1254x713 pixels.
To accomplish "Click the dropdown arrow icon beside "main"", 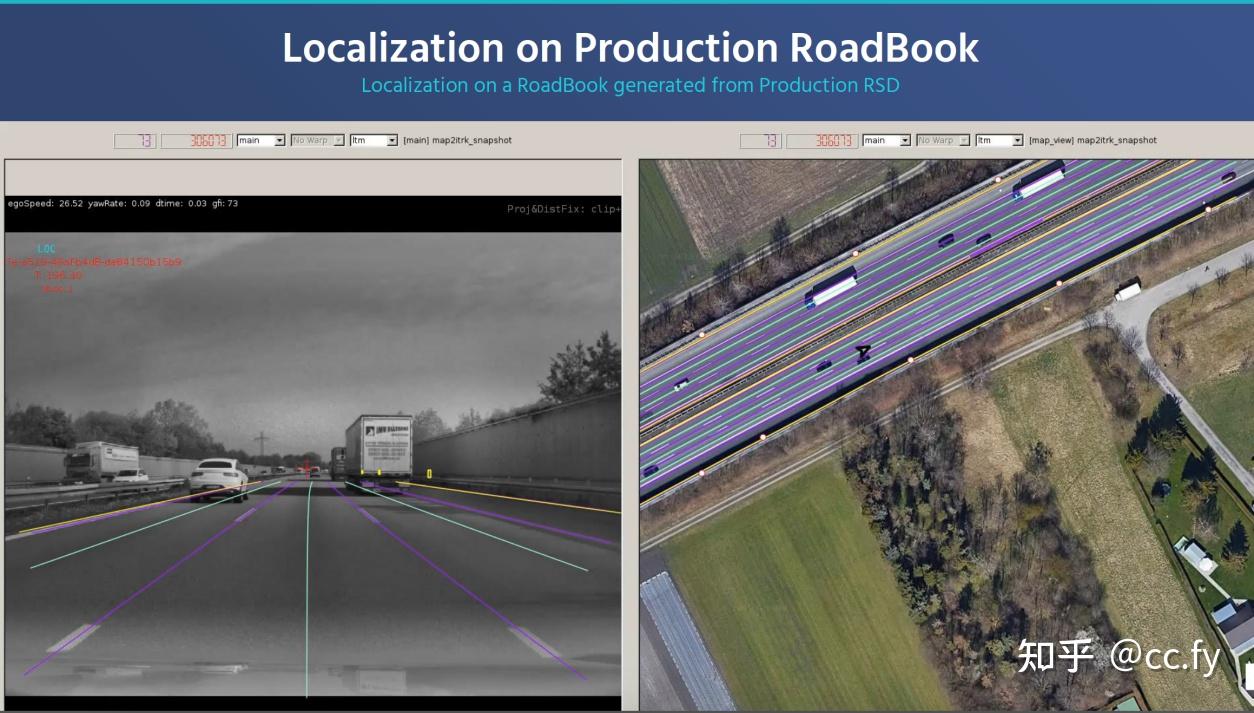I will pos(278,140).
